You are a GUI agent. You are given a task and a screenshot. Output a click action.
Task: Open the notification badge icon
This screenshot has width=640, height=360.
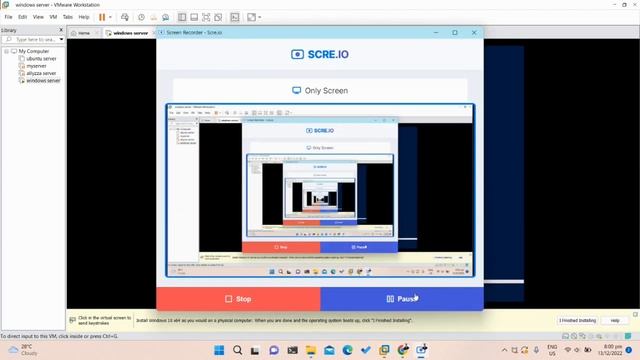[x=629, y=350]
